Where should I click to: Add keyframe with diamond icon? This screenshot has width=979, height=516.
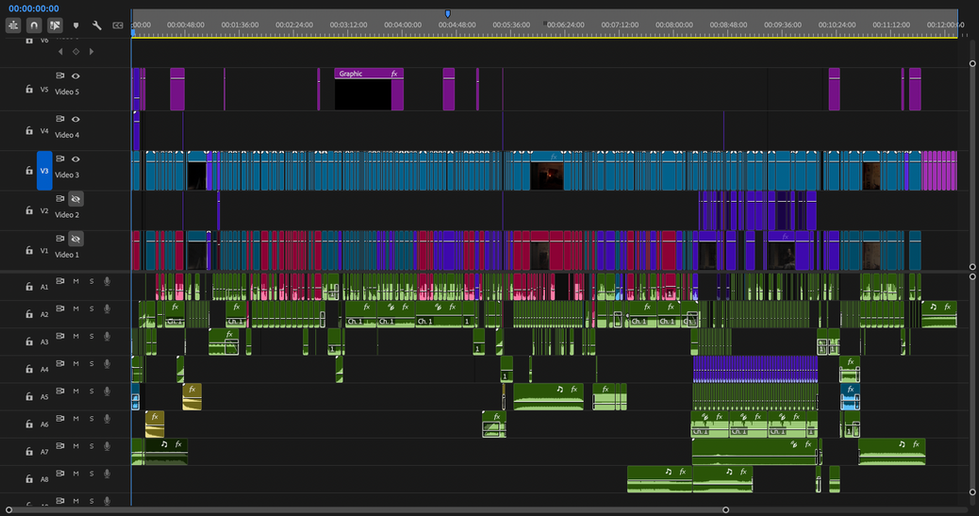click(76, 52)
